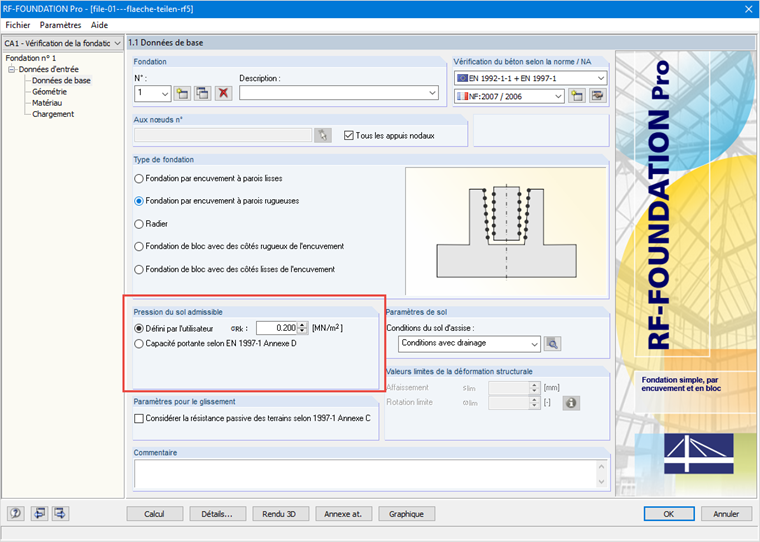Viewport: 760px width, 542px height.
Task: Enable Considérer la résistance passive des terrains
Action: point(139,418)
